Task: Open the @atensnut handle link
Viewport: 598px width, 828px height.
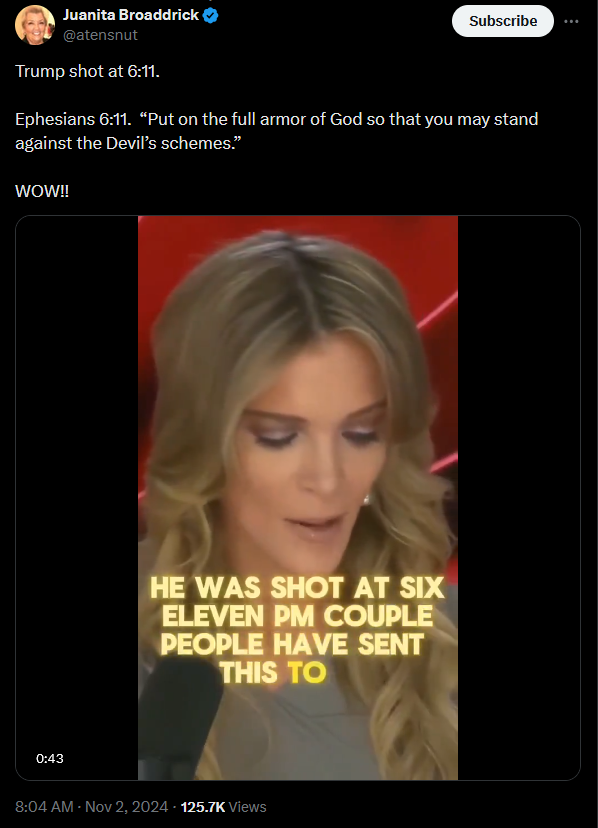Action: 100,35
